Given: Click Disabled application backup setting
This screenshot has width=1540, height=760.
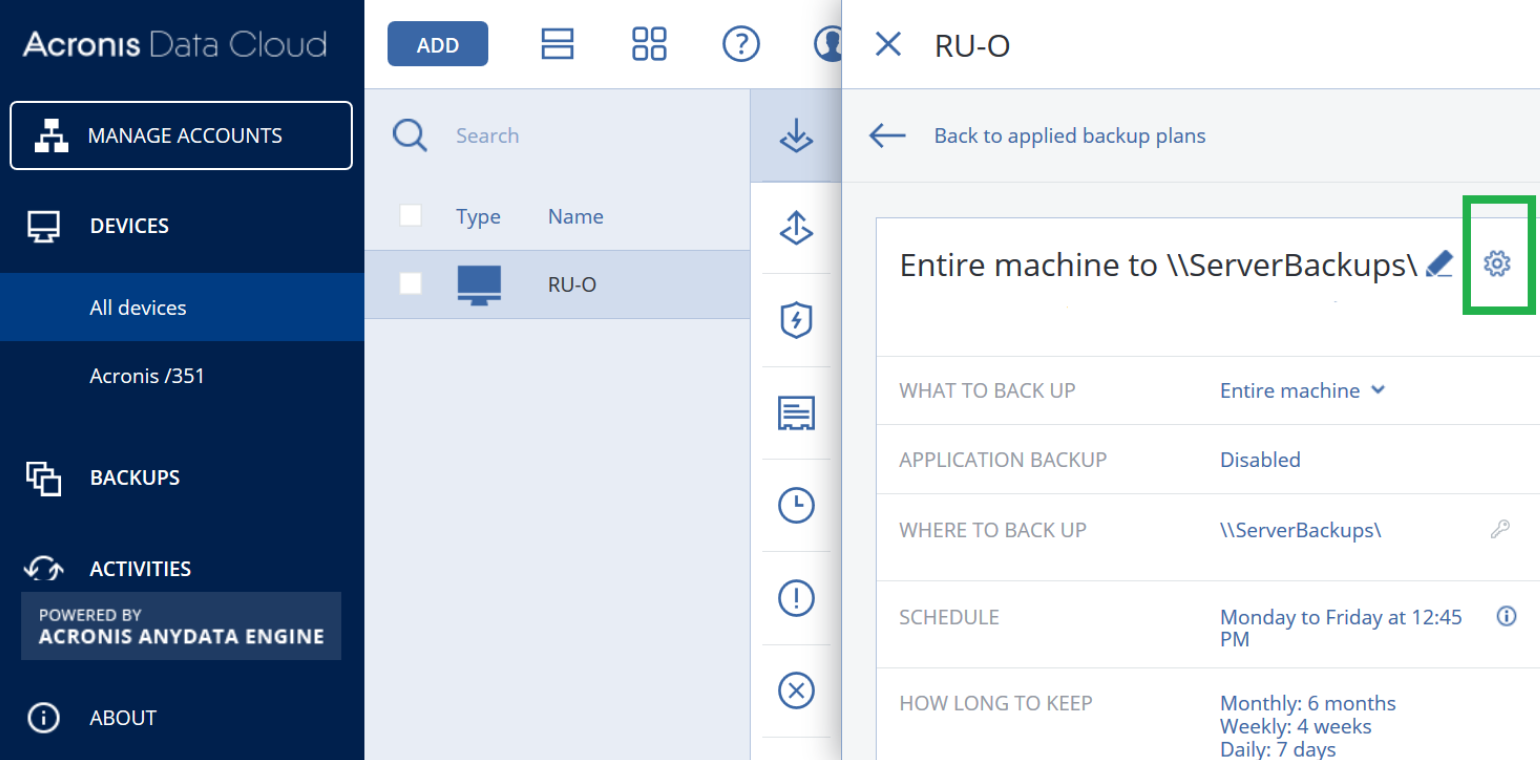Looking at the screenshot, I should (1260, 460).
